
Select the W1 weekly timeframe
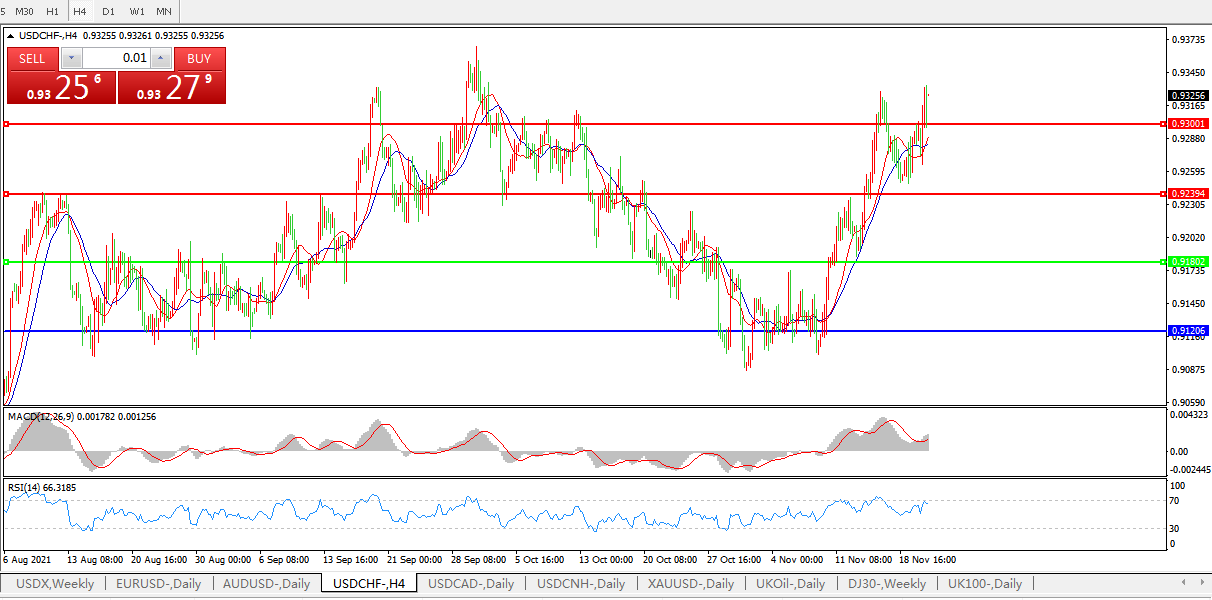pyautogui.click(x=137, y=11)
